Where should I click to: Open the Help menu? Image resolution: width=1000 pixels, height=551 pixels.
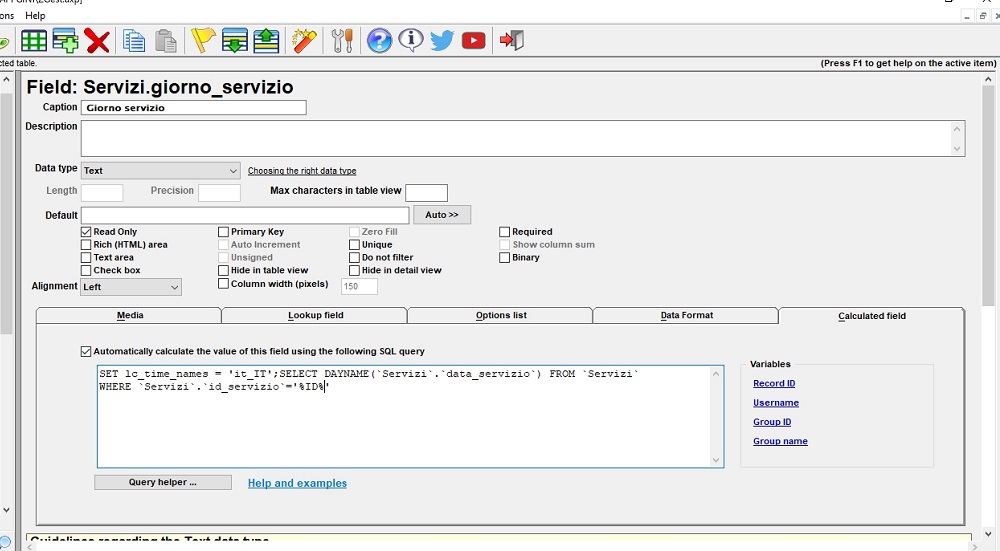point(35,15)
